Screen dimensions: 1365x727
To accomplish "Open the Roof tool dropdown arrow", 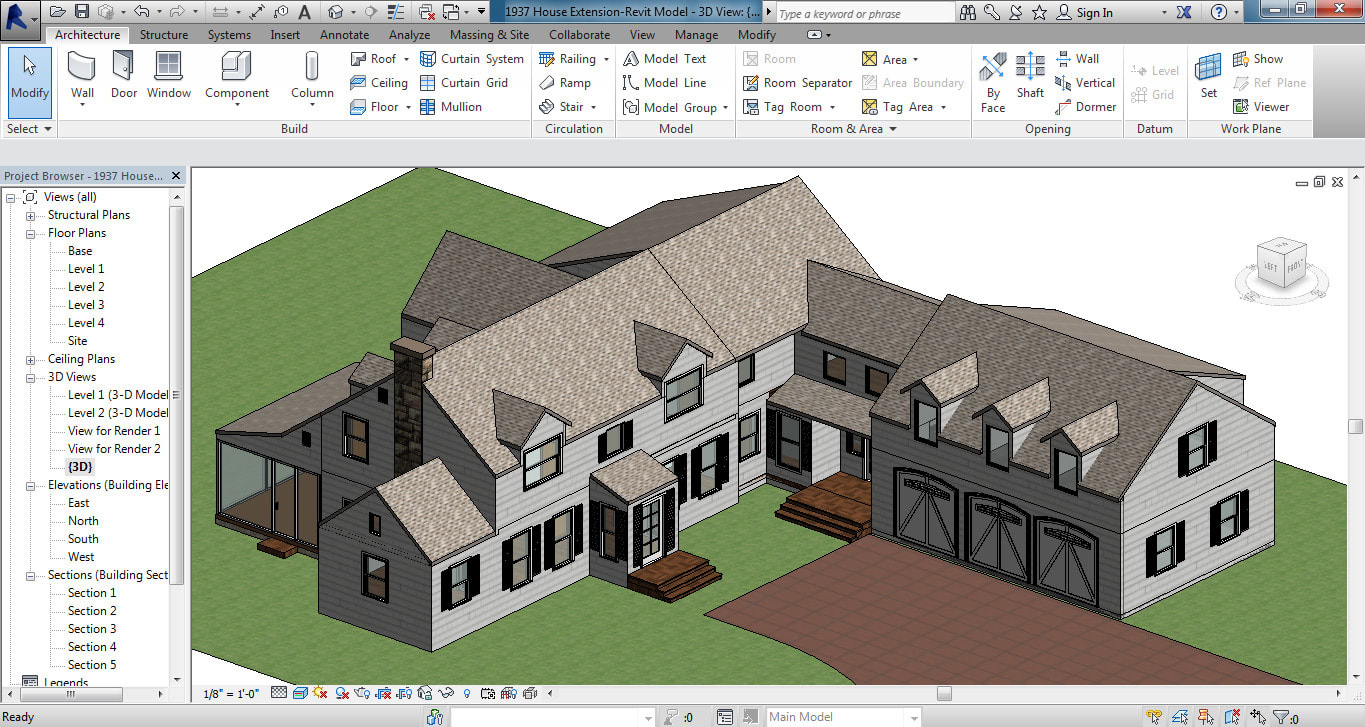I will pos(406,59).
